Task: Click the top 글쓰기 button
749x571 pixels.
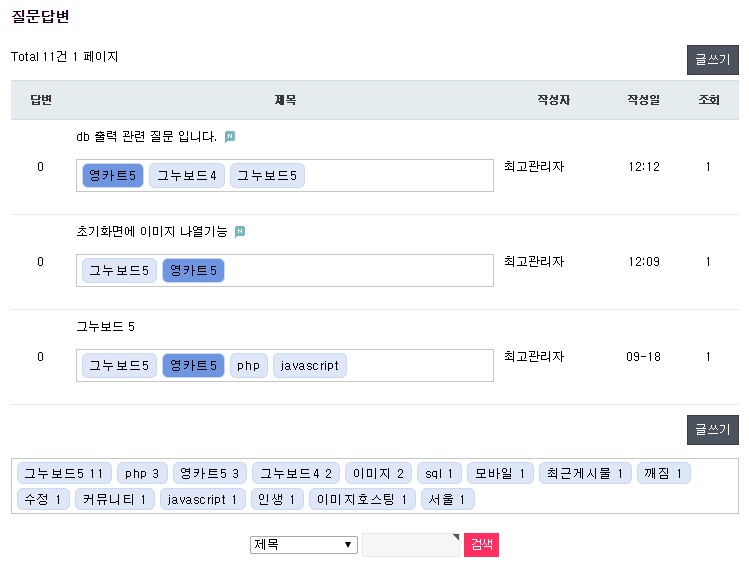Action: pyautogui.click(x=712, y=60)
